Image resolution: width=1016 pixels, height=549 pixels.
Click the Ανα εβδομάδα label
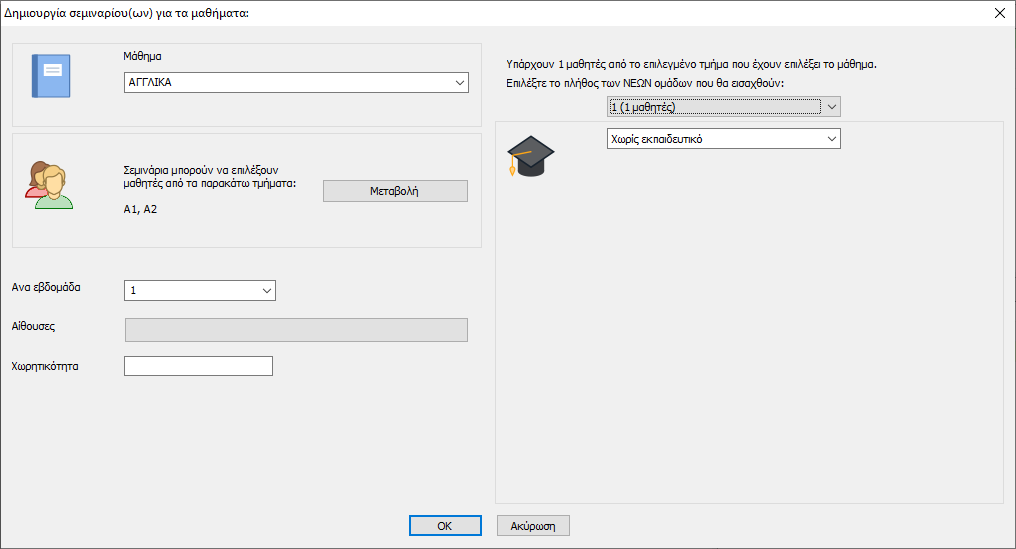(46, 287)
